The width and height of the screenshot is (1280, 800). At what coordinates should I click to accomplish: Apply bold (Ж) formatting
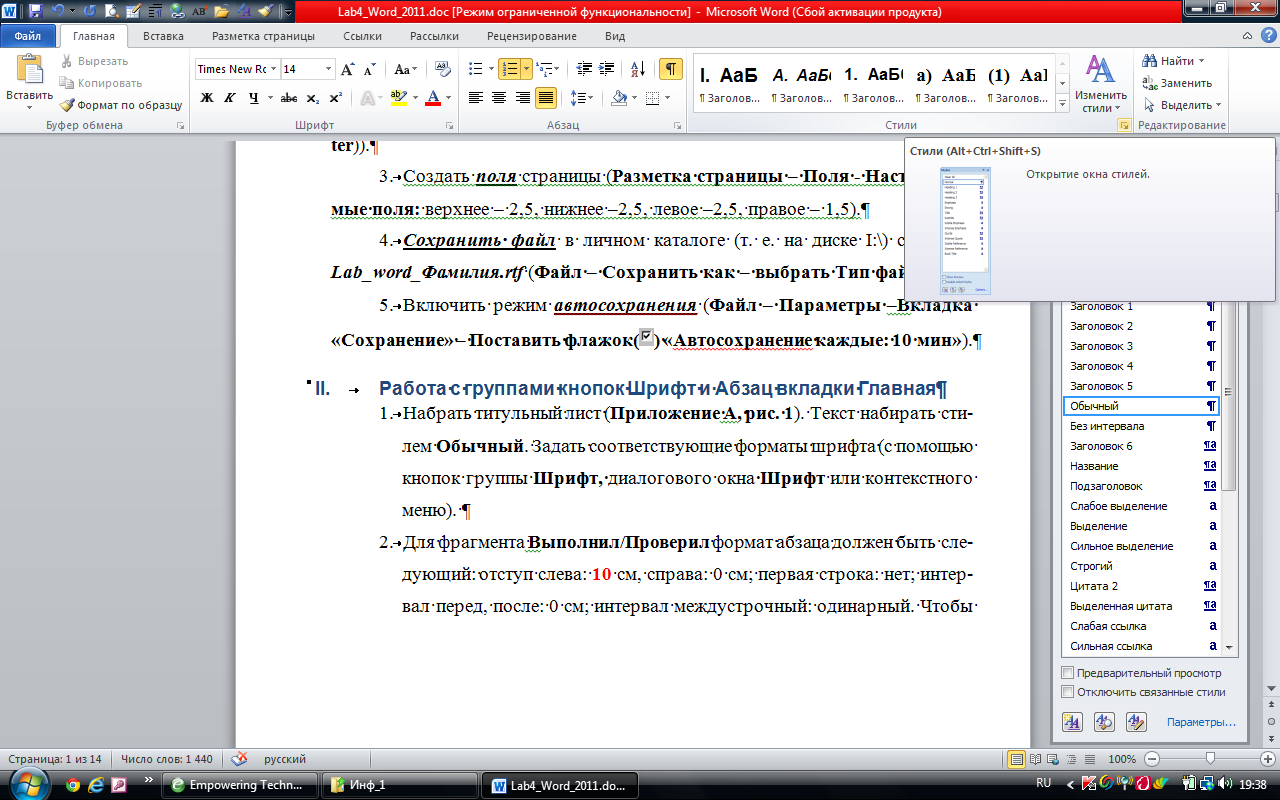[207, 98]
